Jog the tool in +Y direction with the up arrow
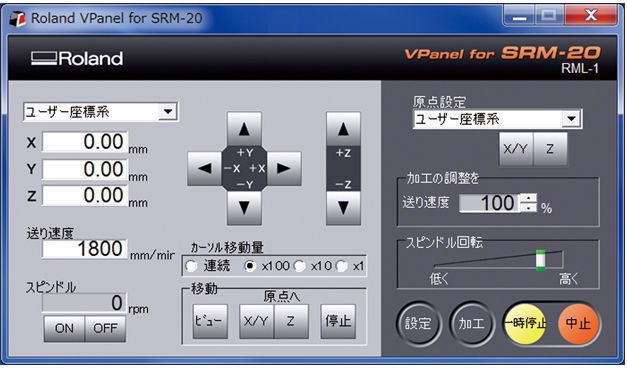This screenshot has width=627, height=370. point(244,129)
